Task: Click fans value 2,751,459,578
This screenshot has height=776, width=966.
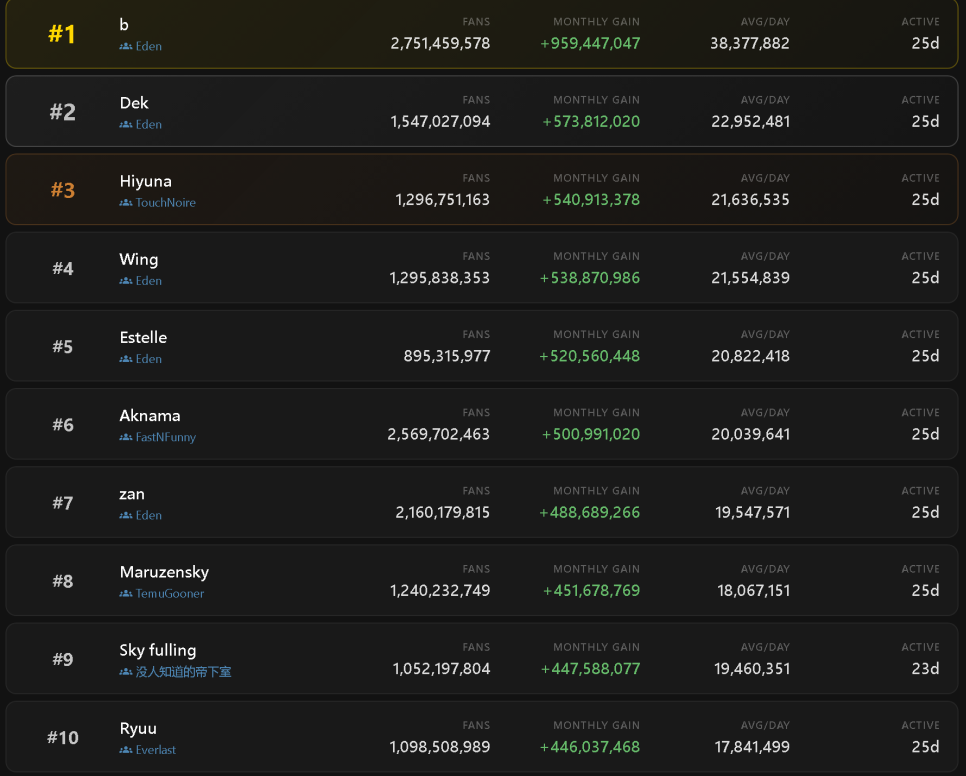Action: pyautogui.click(x=440, y=44)
